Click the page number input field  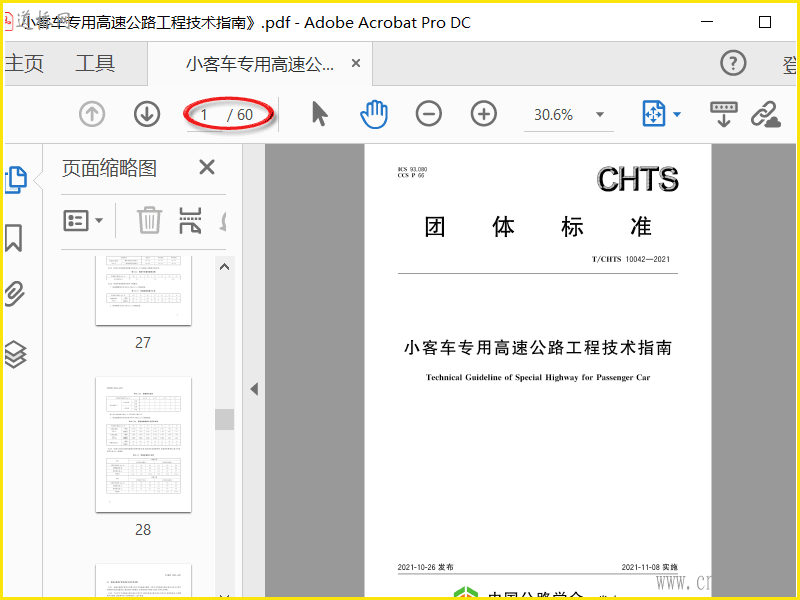point(204,115)
